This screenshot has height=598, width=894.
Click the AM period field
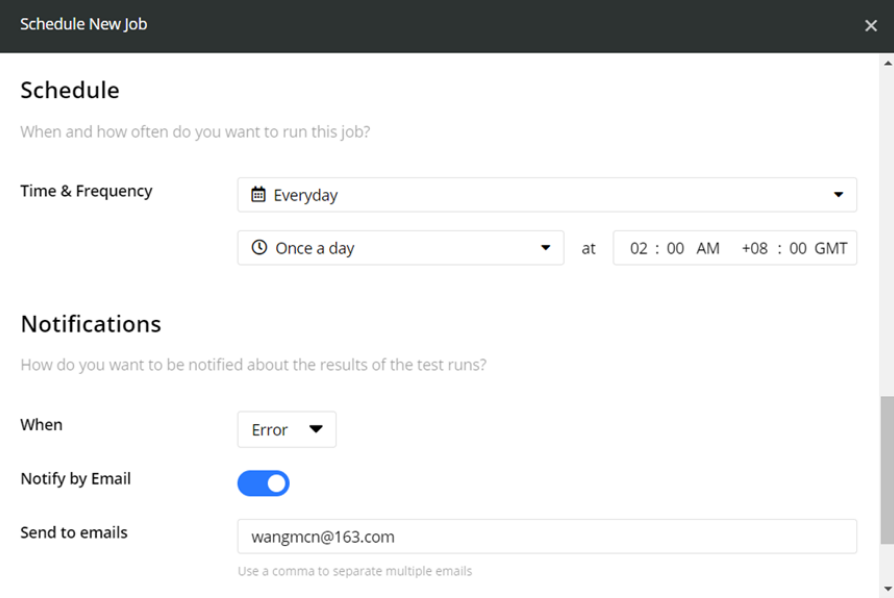click(708, 249)
